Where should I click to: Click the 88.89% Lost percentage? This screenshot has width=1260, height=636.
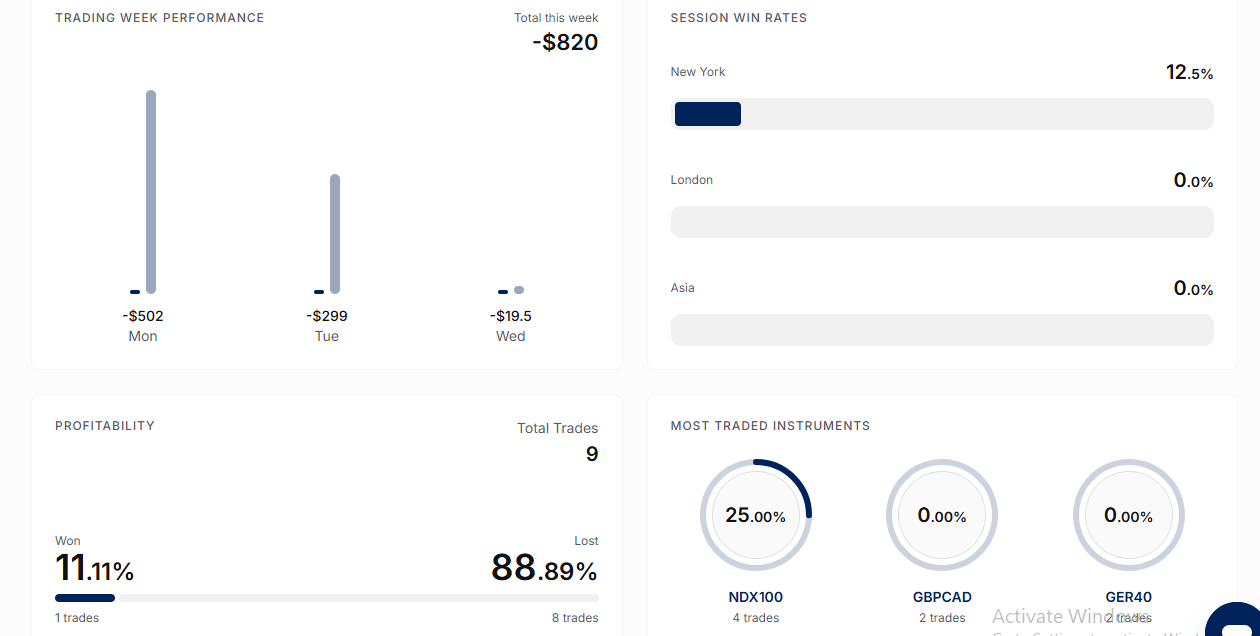[544, 569]
